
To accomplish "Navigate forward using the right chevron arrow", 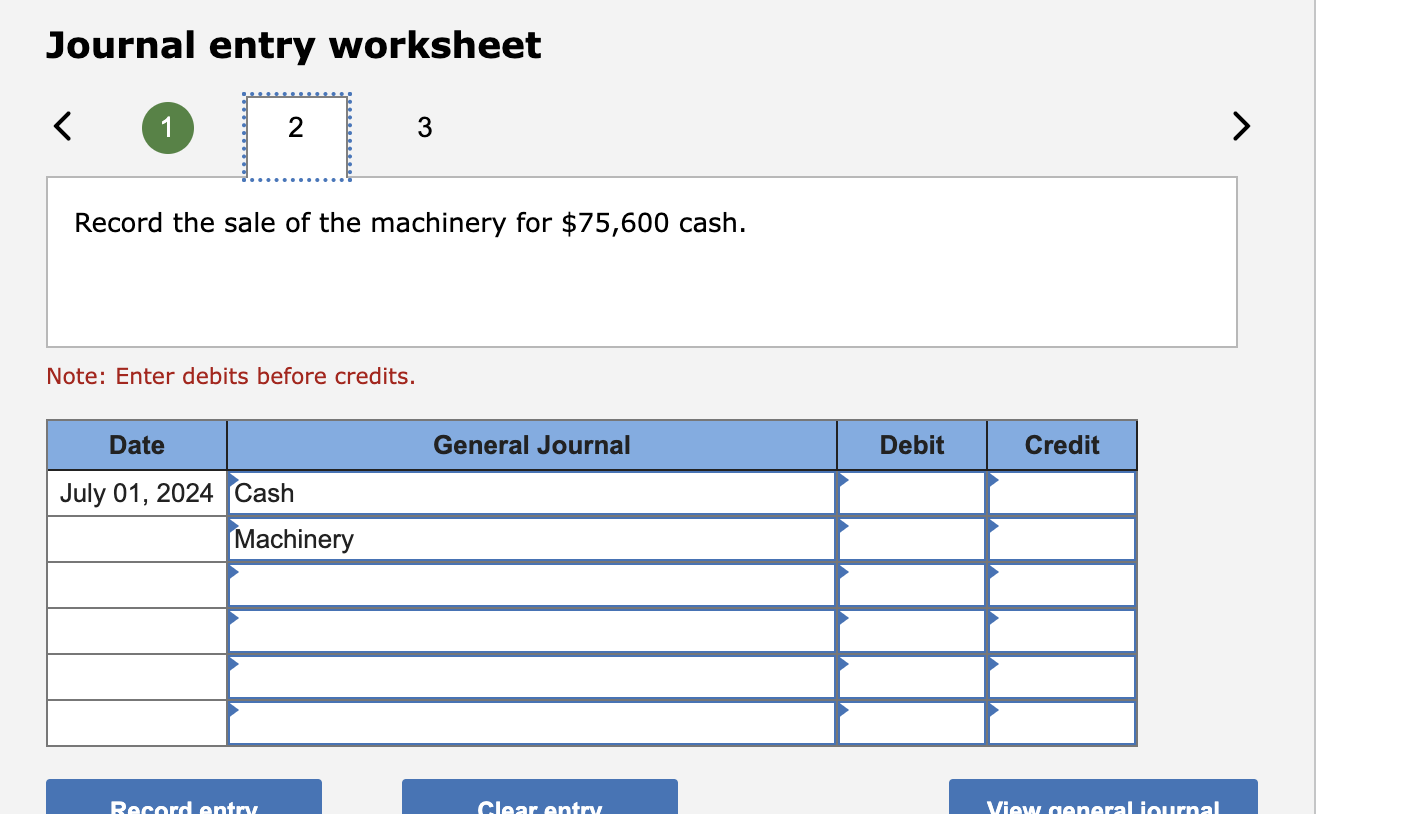I will 1240,126.
